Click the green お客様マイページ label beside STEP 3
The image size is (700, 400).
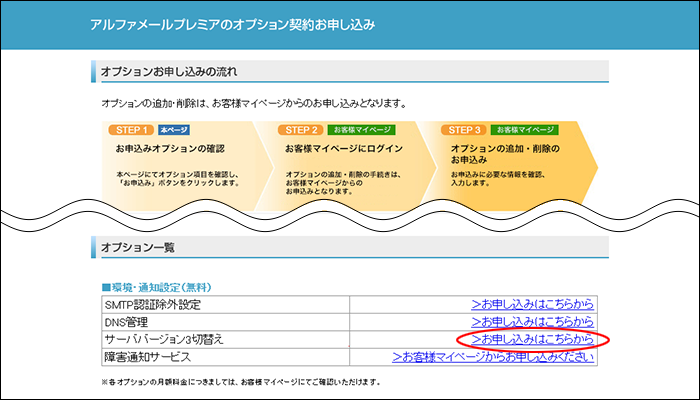(x=523, y=130)
